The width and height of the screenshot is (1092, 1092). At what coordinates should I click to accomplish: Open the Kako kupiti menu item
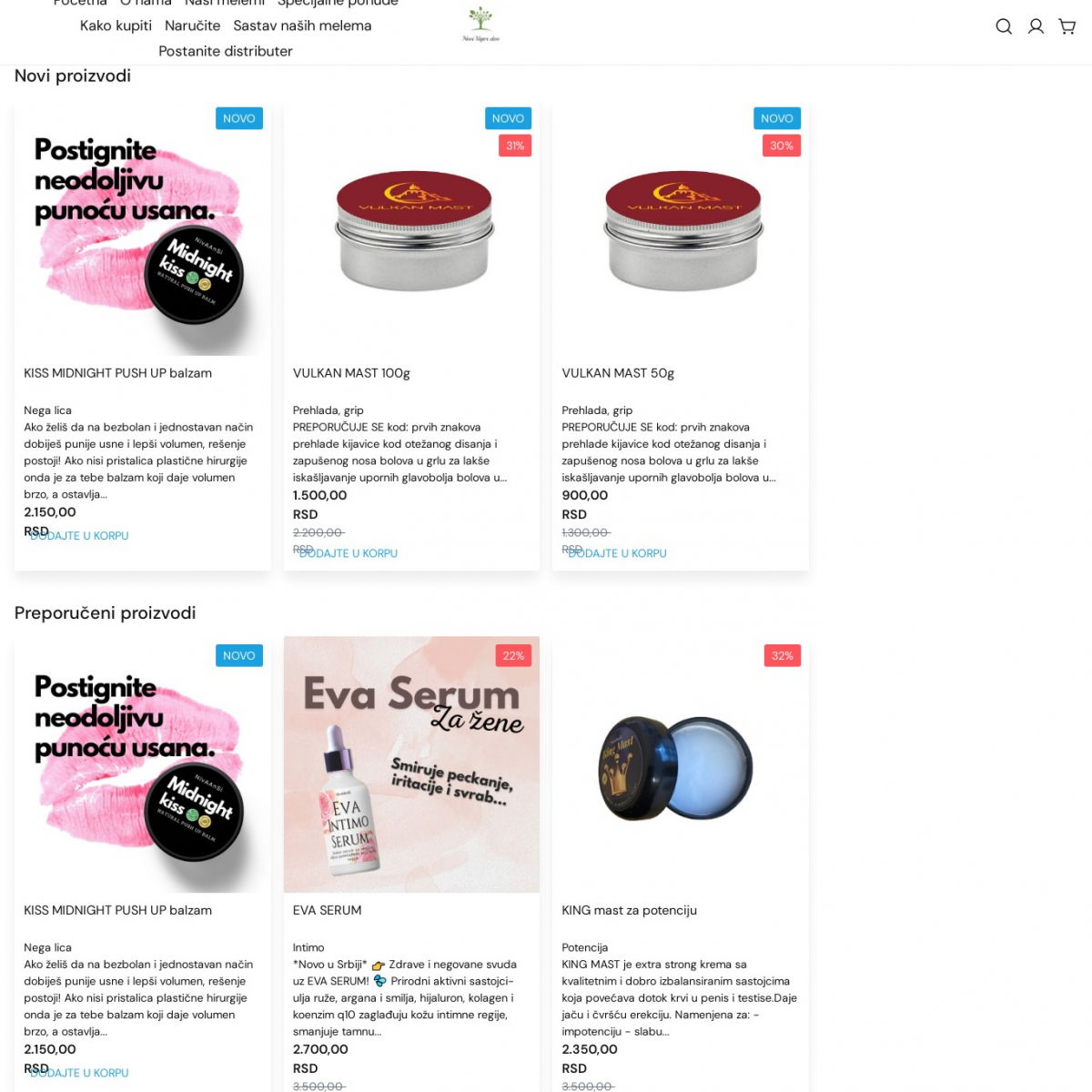(x=116, y=25)
